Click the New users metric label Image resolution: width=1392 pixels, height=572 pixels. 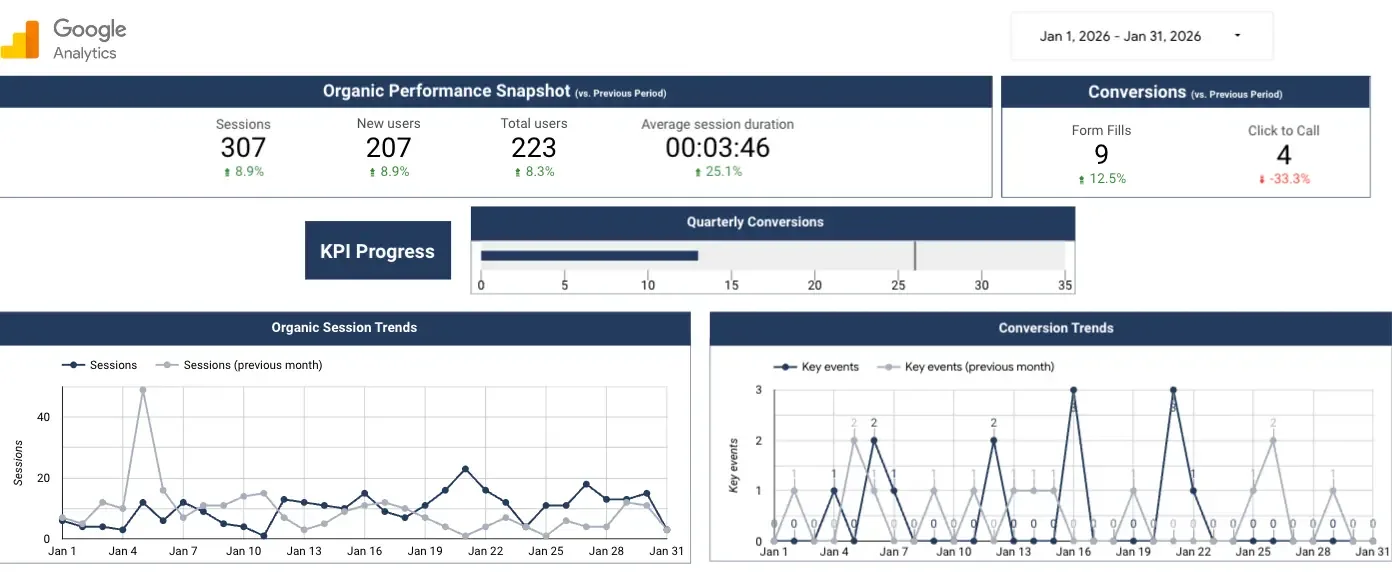(x=388, y=123)
